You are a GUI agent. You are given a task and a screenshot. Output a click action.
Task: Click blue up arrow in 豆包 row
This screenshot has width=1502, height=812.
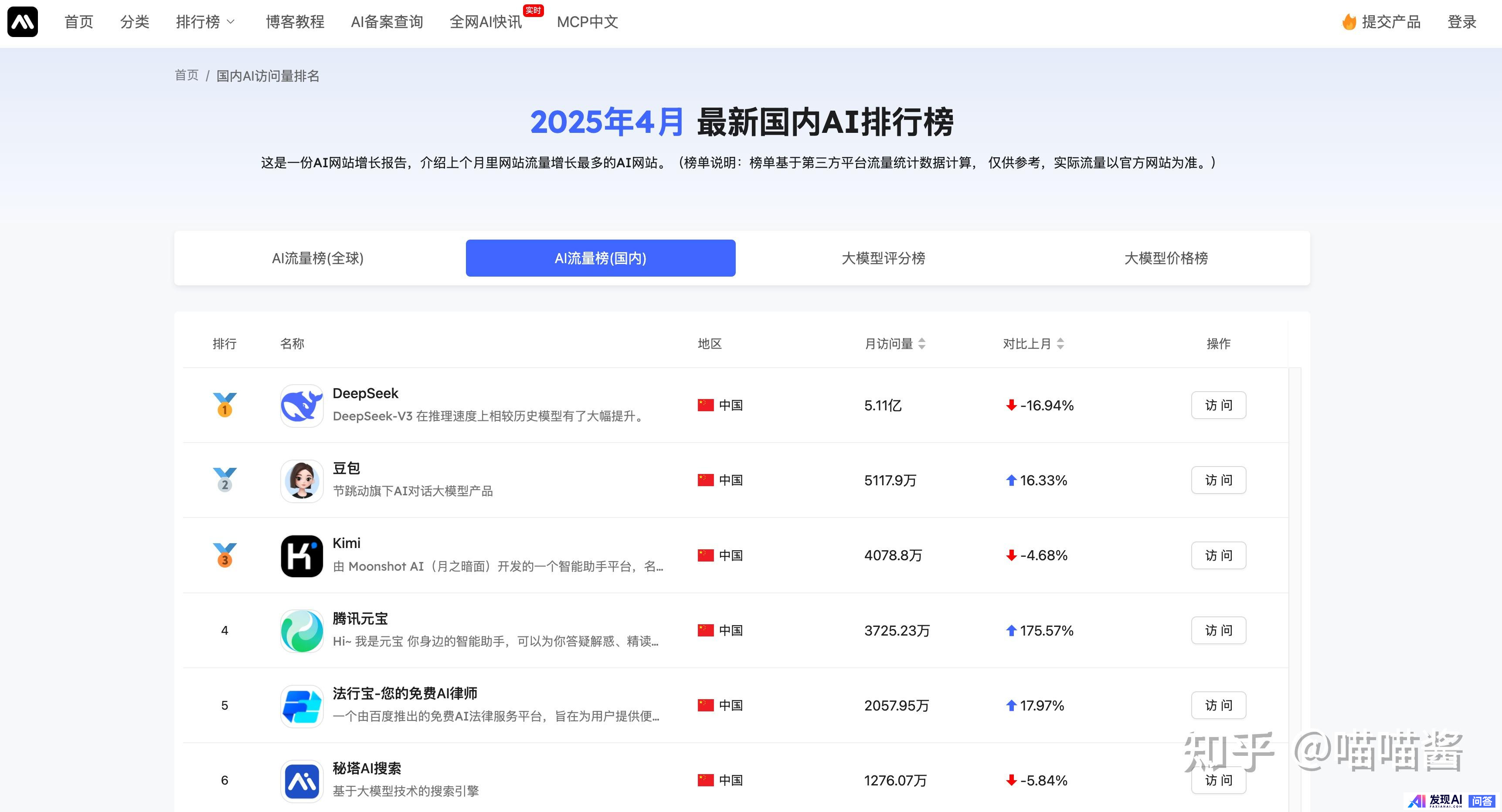pyautogui.click(x=1011, y=480)
